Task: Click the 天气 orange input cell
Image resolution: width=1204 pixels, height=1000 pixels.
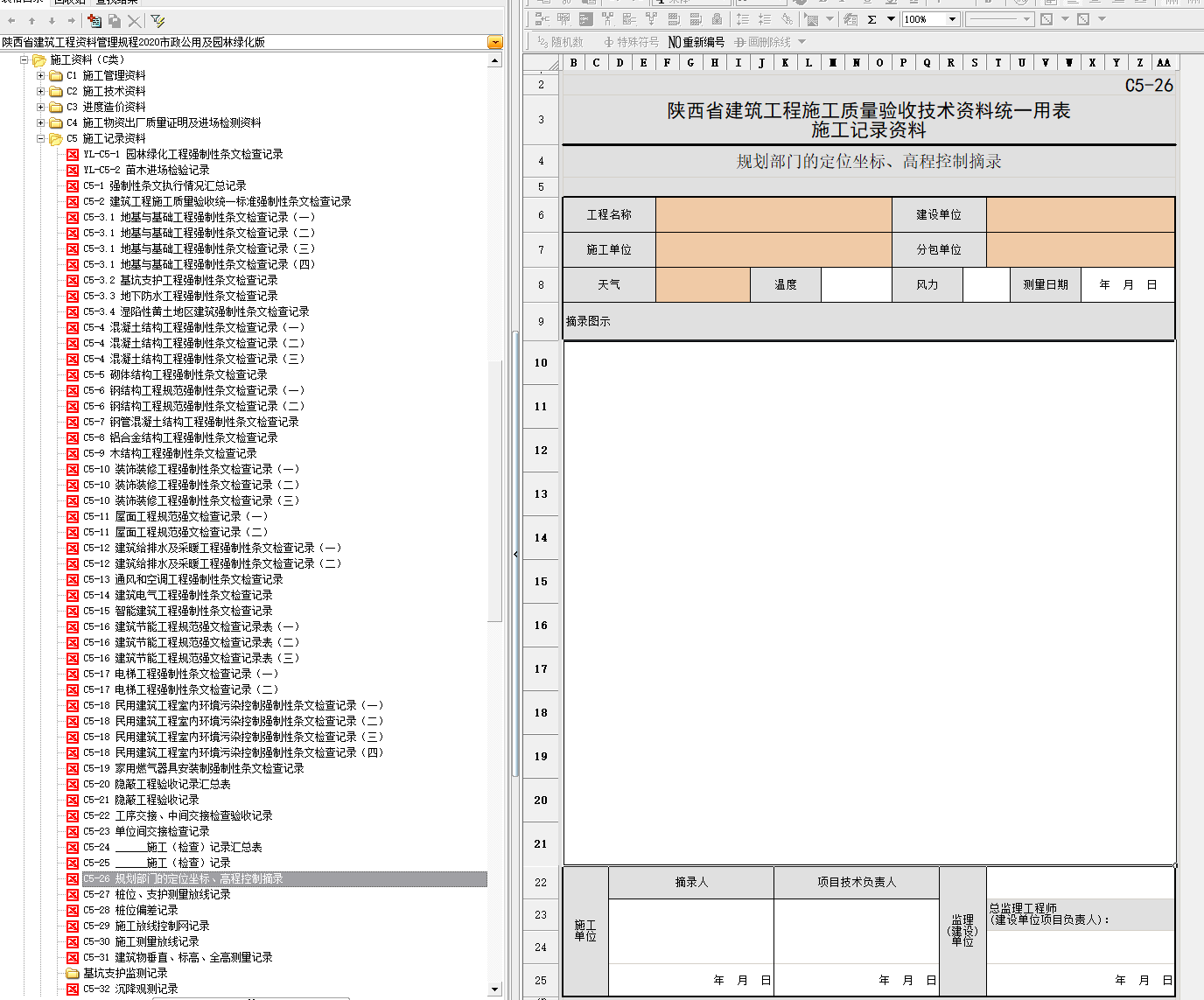Action: (703, 285)
